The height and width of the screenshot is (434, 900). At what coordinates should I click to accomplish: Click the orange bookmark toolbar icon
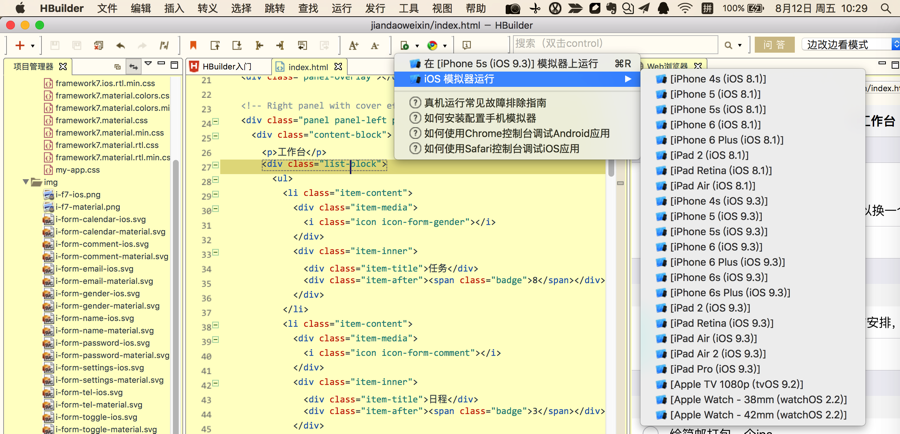tap(193, 45)
